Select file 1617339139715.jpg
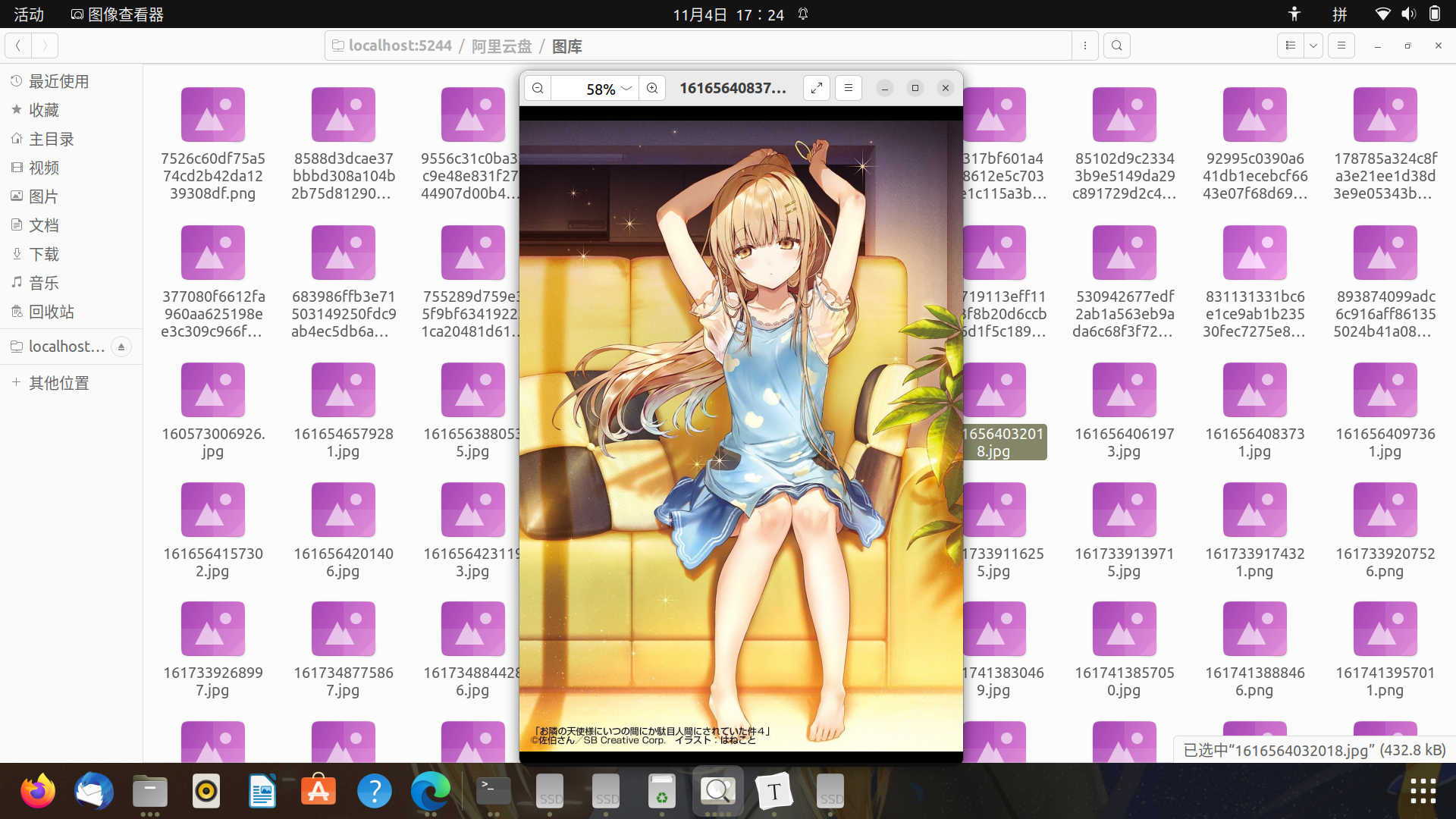The height and width of the screenshot is (819, 1456). coord(1125,531)
